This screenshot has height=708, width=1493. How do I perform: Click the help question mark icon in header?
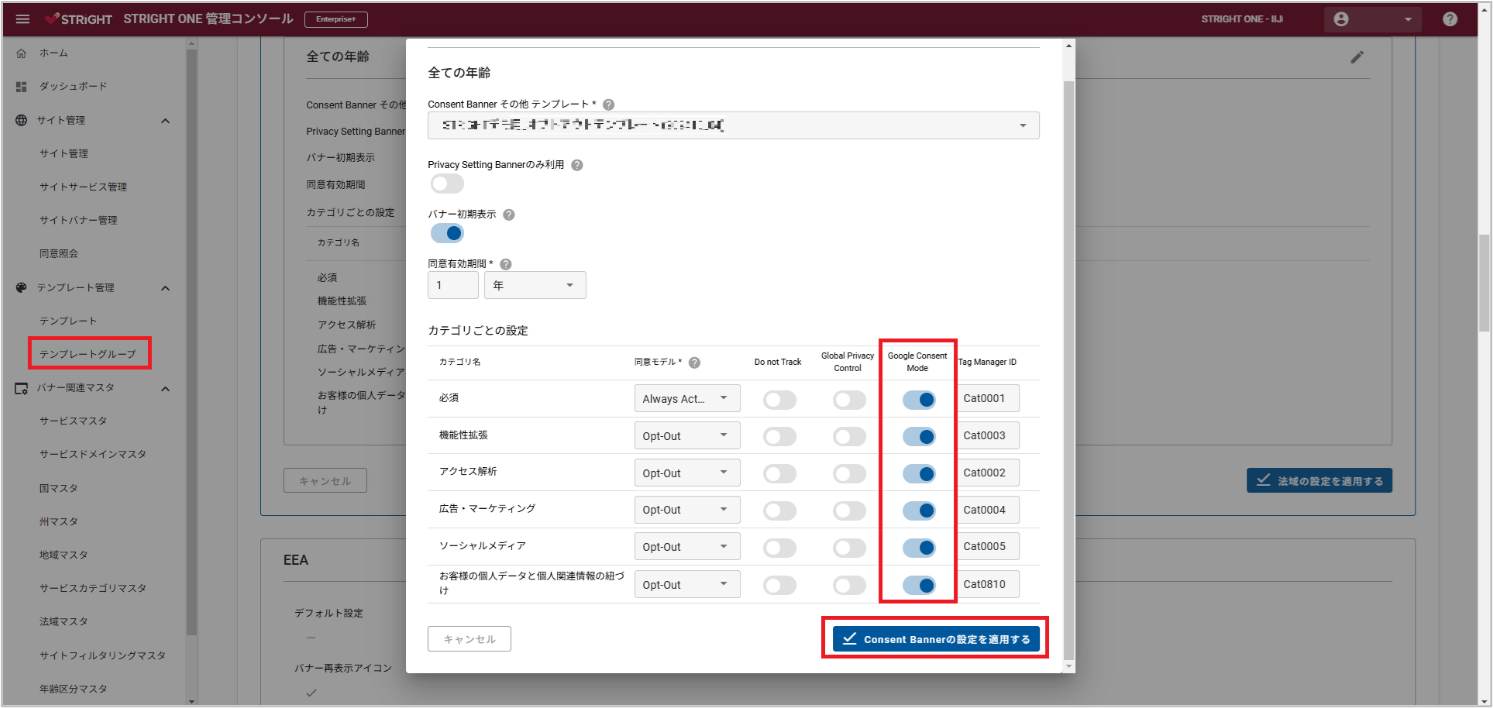click(x=1450, y=19)
